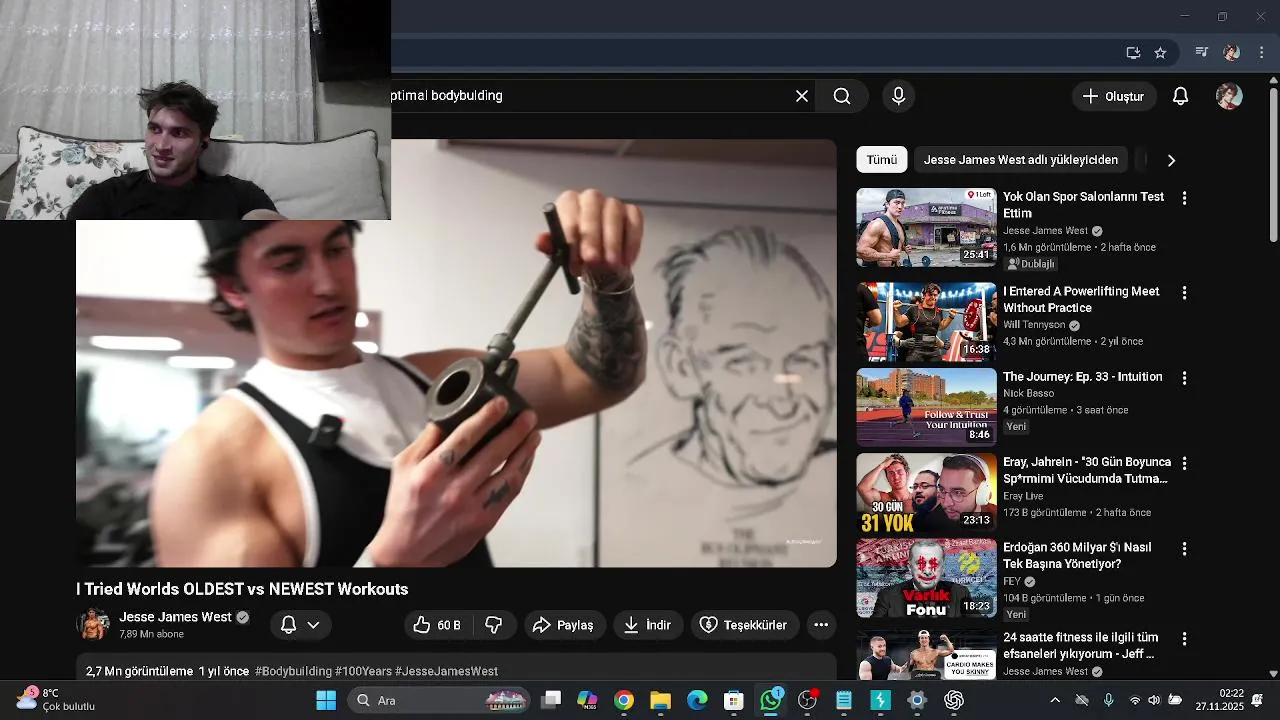Open 'The Journey: Ep. 33 - Intuition' thumbnail

pyautogui.click(x=926, y=407)
